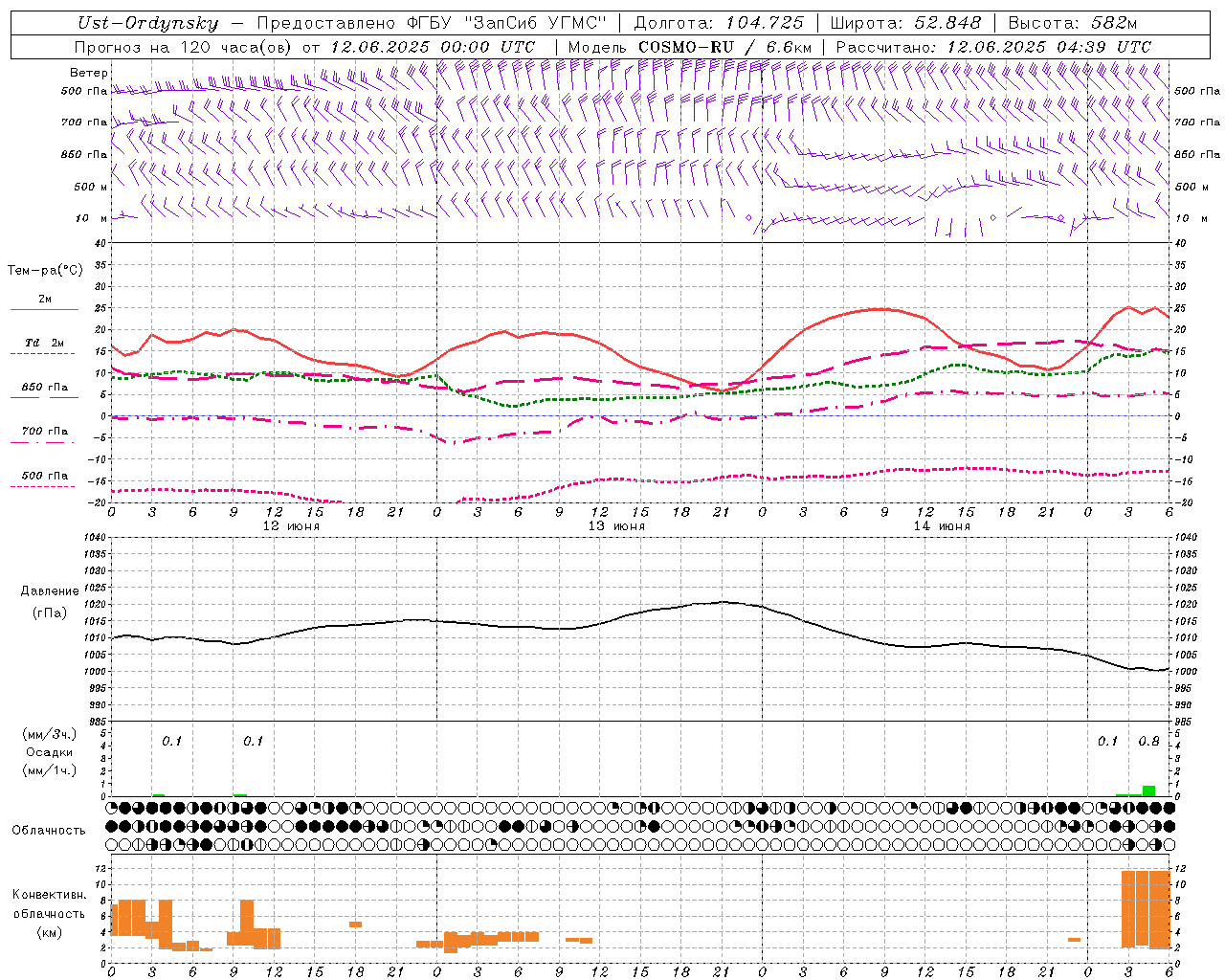Viewport: 1225px width, 980px height.
Task: Click the (мм/3ч.) precipitation label
Action: tap(48, 734)
